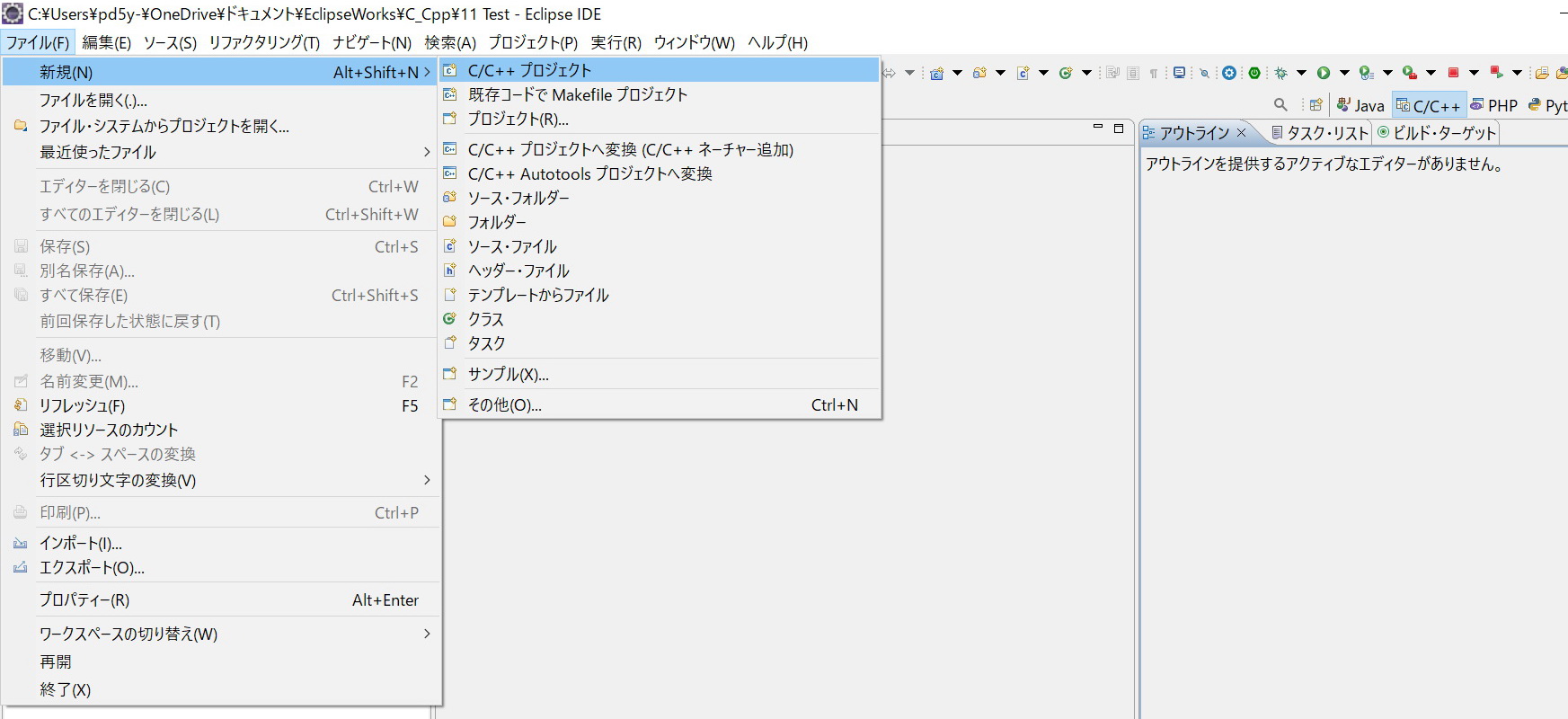Open dropdown next to red stop icon

point(1475,73)
